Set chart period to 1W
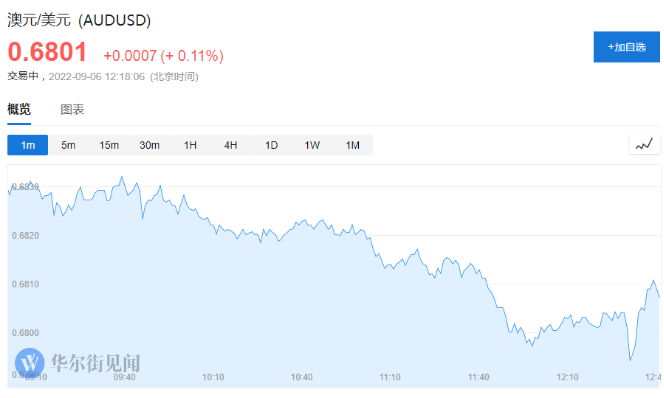This screenshot has height=398, width=664. (312, 145)
